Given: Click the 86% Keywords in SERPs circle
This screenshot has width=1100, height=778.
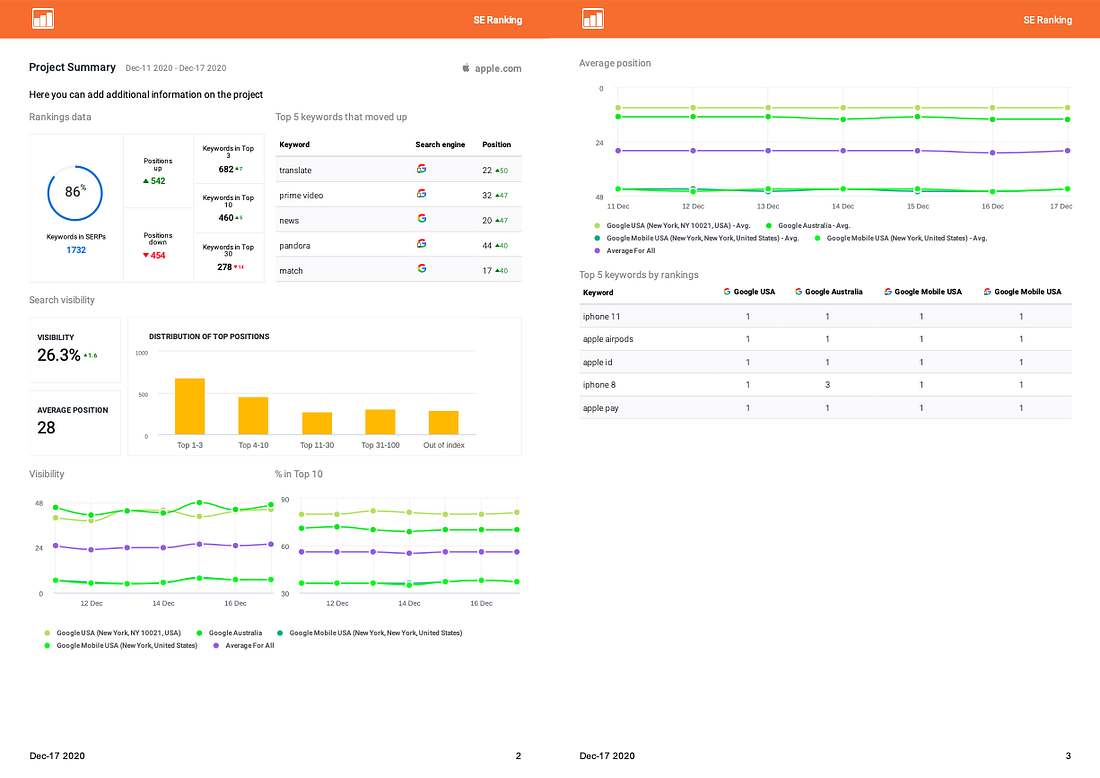Looking at the screenshot, I should pos(75,193).
